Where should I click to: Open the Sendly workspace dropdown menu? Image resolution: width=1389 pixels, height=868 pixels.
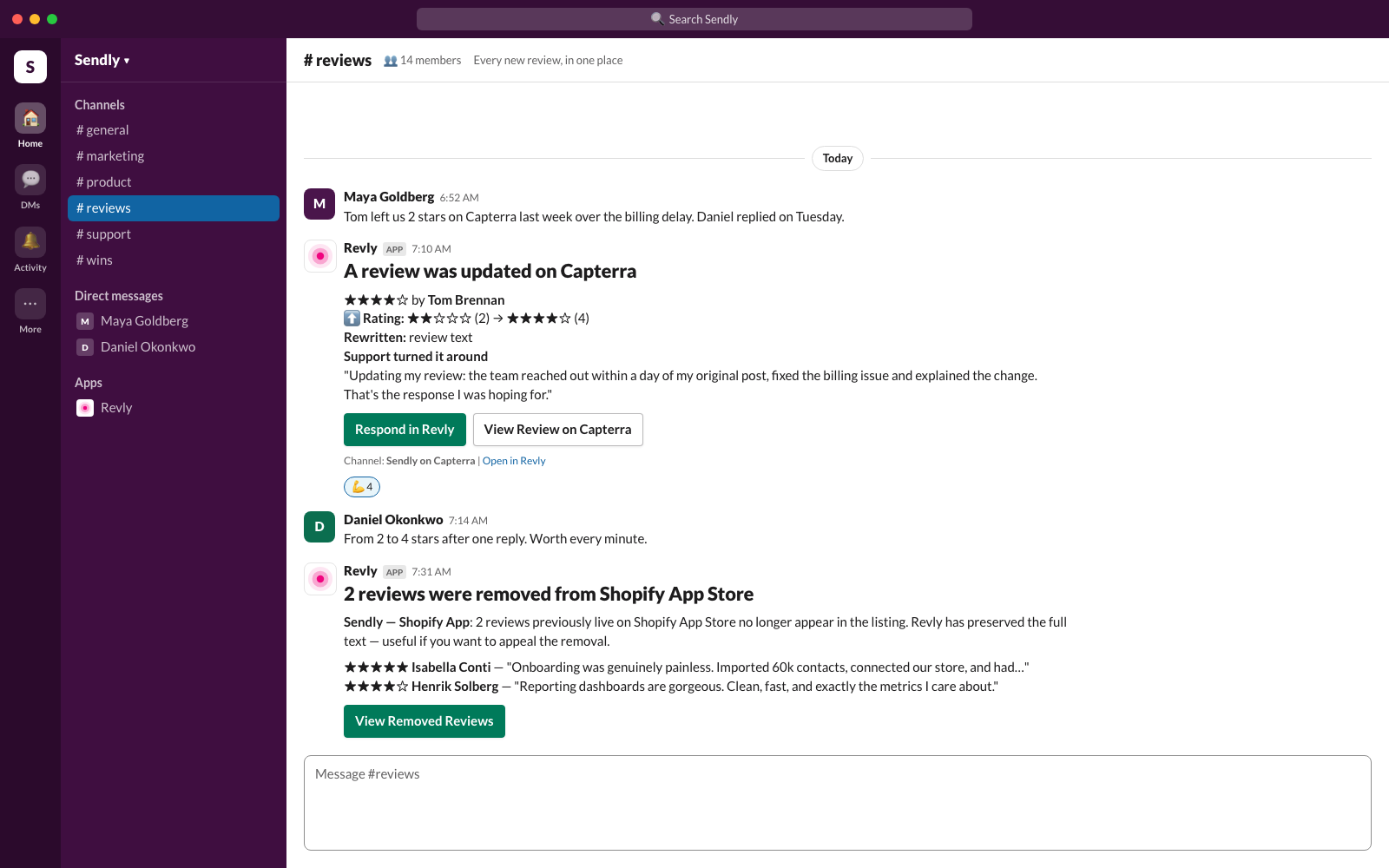102,60
